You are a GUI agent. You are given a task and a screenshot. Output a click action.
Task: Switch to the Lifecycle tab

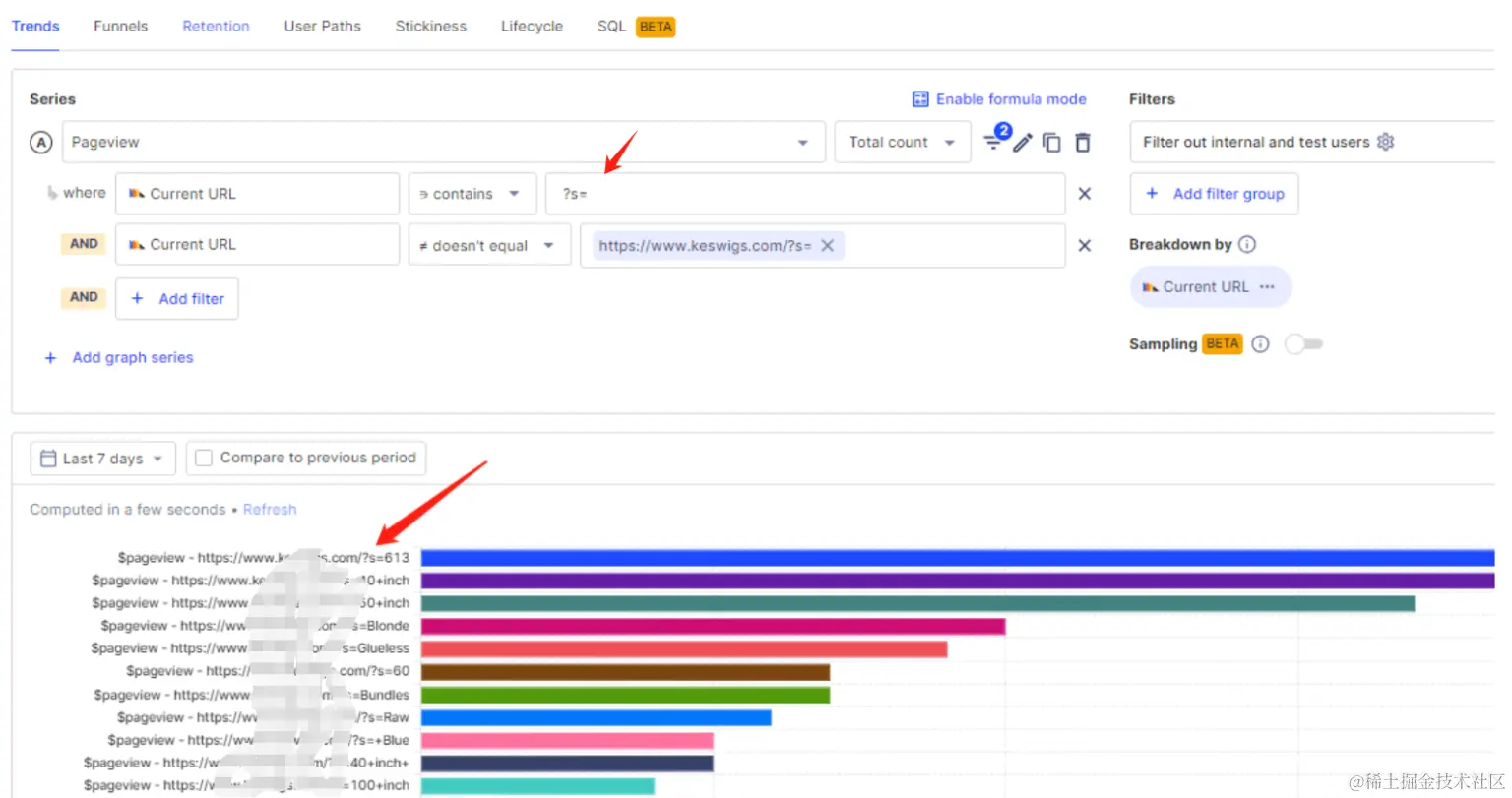click(x=532, y=26)
